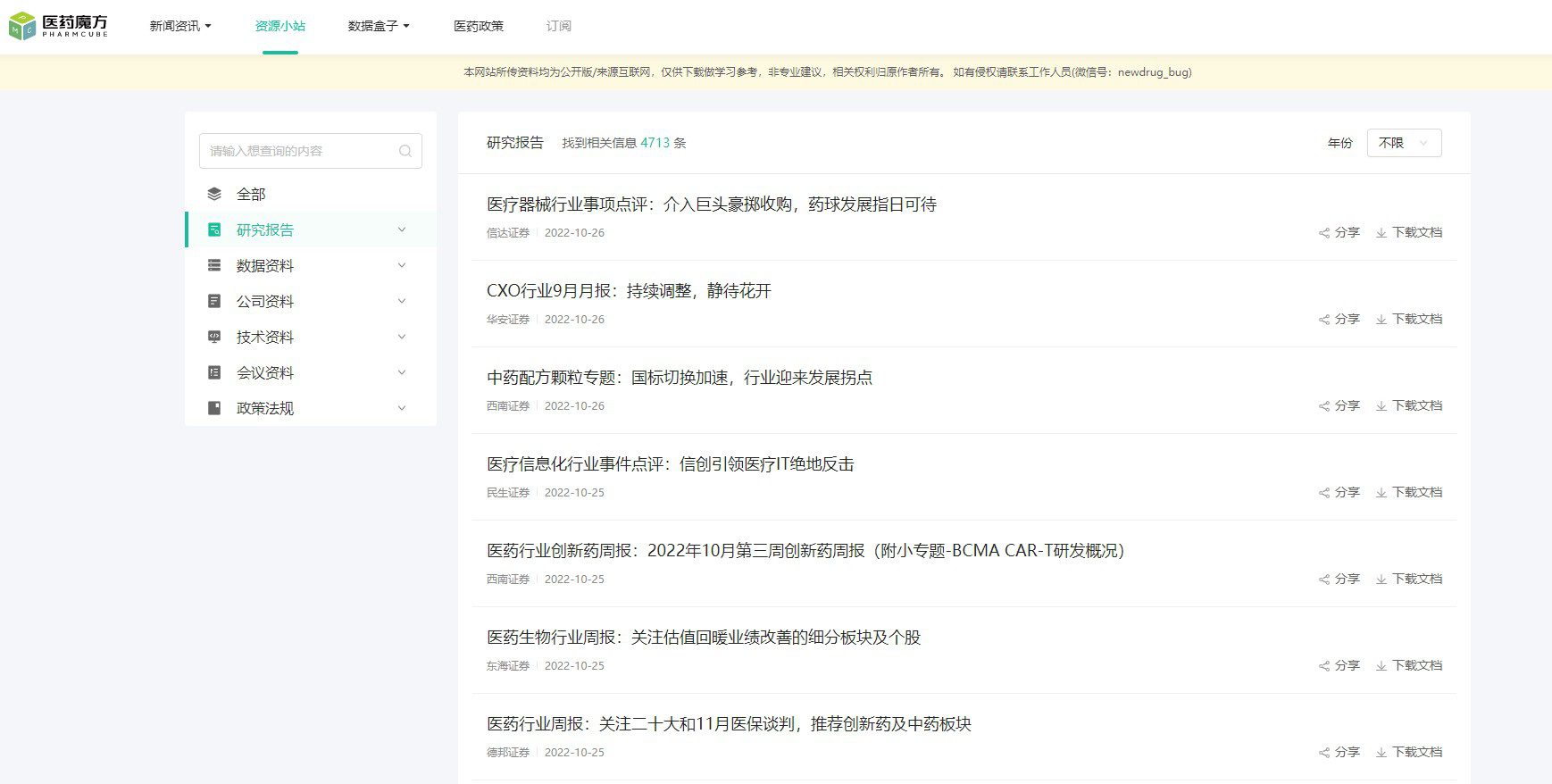Open article 中药配方颗粒专题:国标切换加速
Screen dimensions: 1552x784
point(680,378)
